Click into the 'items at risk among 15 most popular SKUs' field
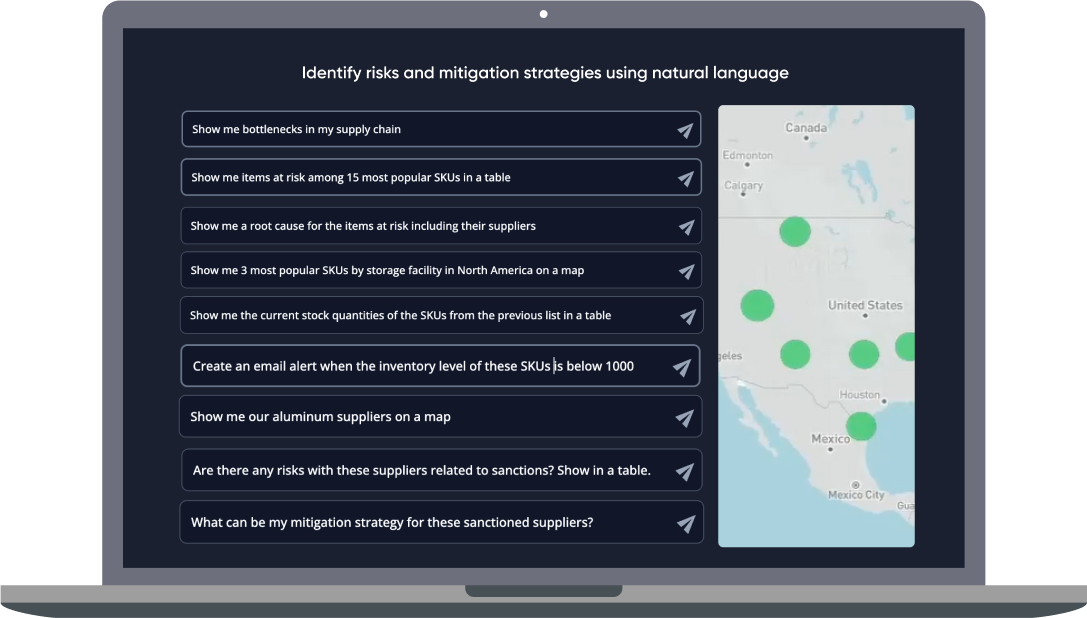1087x618 pixels. pyautogui.click(x=441, y=178)
